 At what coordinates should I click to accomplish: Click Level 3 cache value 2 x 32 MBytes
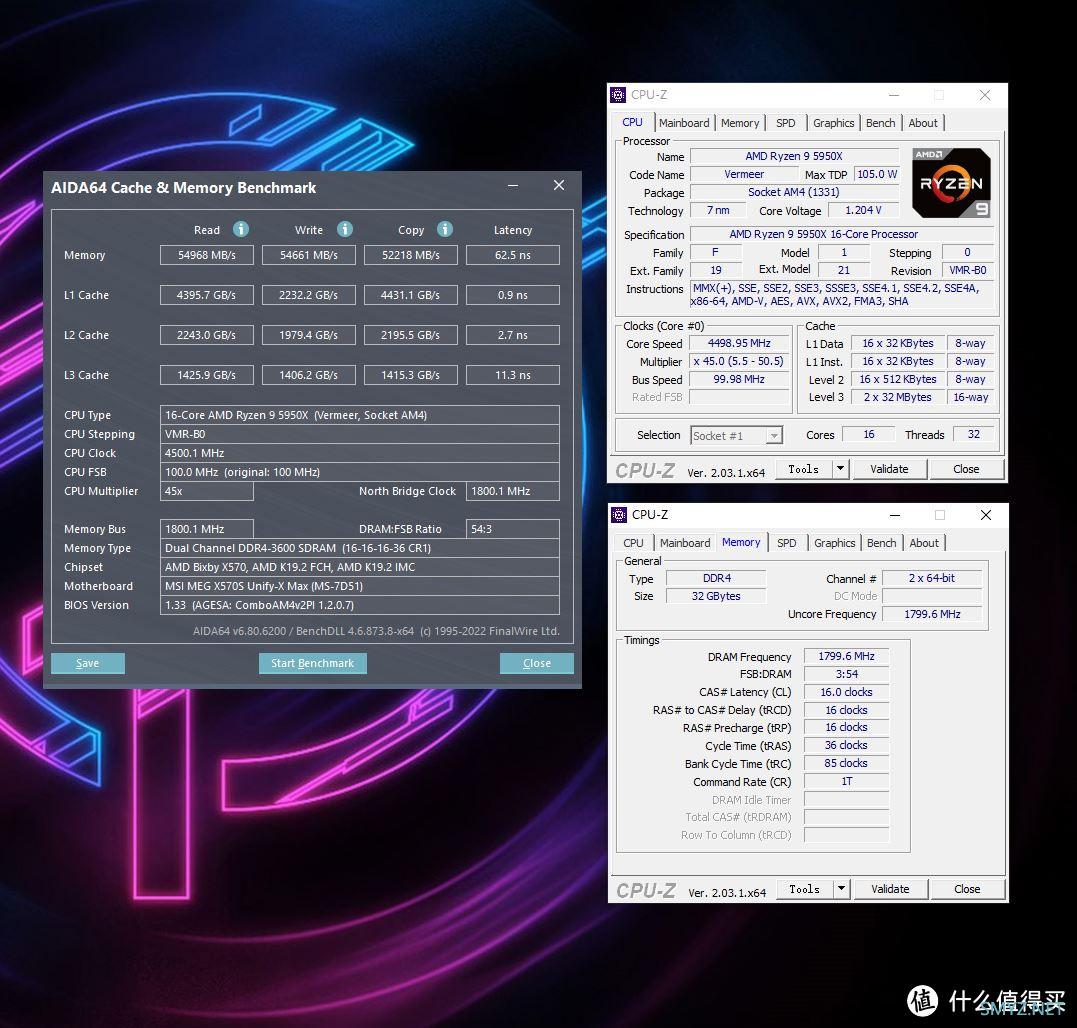point(898,397)
